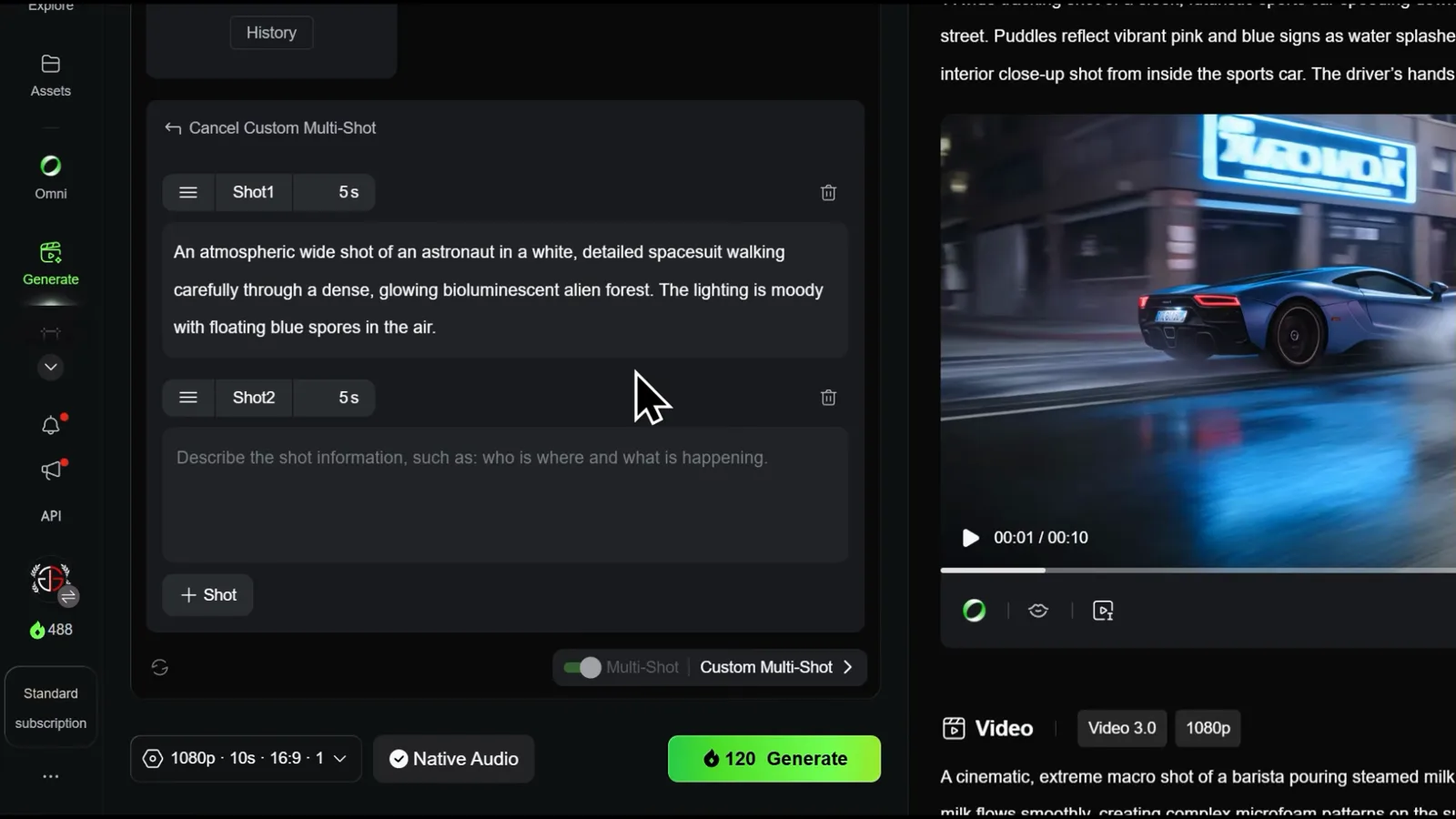The width and height of the screenshot is (1456, 819).
Task: Click the video progress bar
Action: (x=1198, y=571)
